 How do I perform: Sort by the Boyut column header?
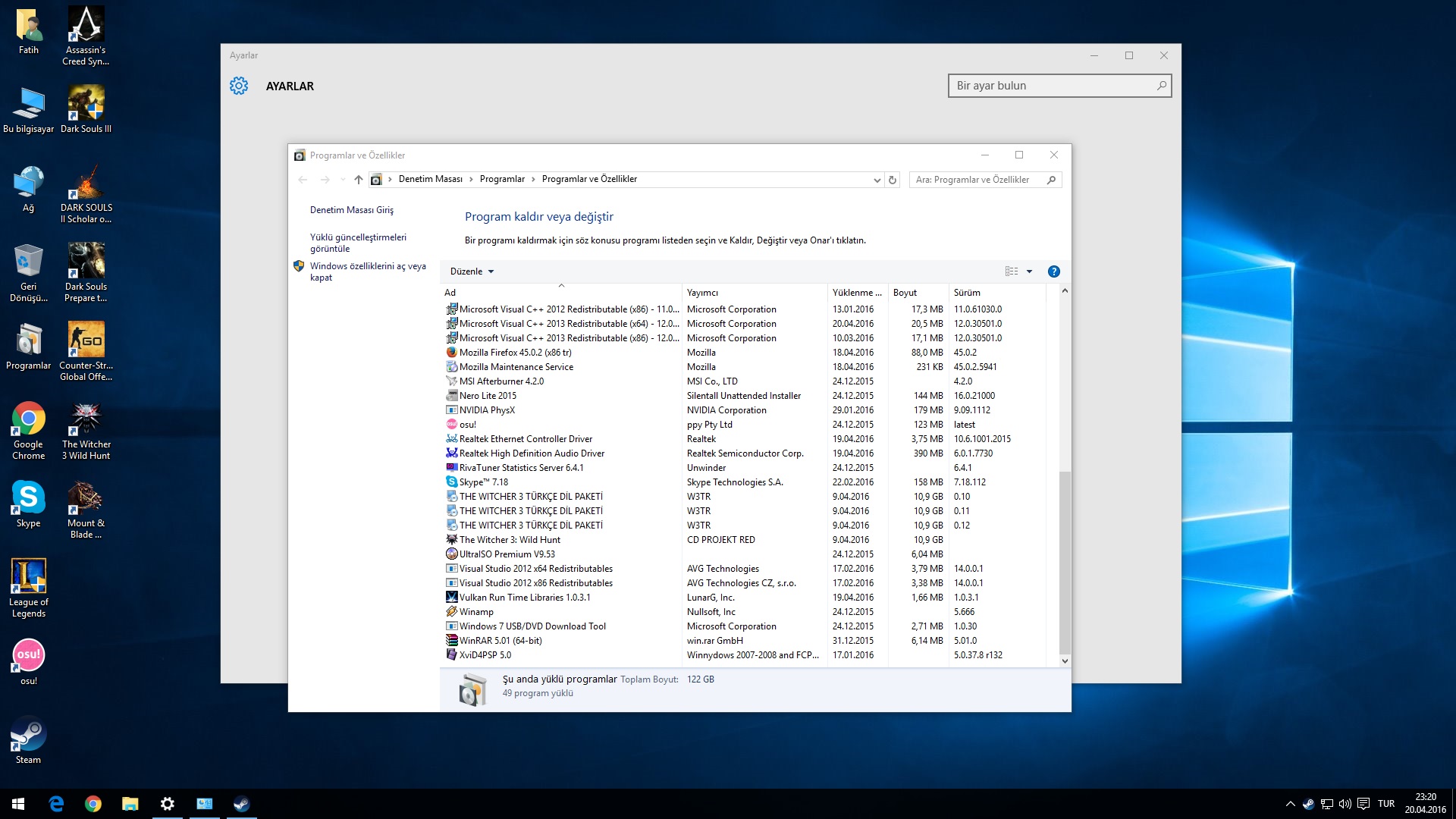[x=918, y=292]
